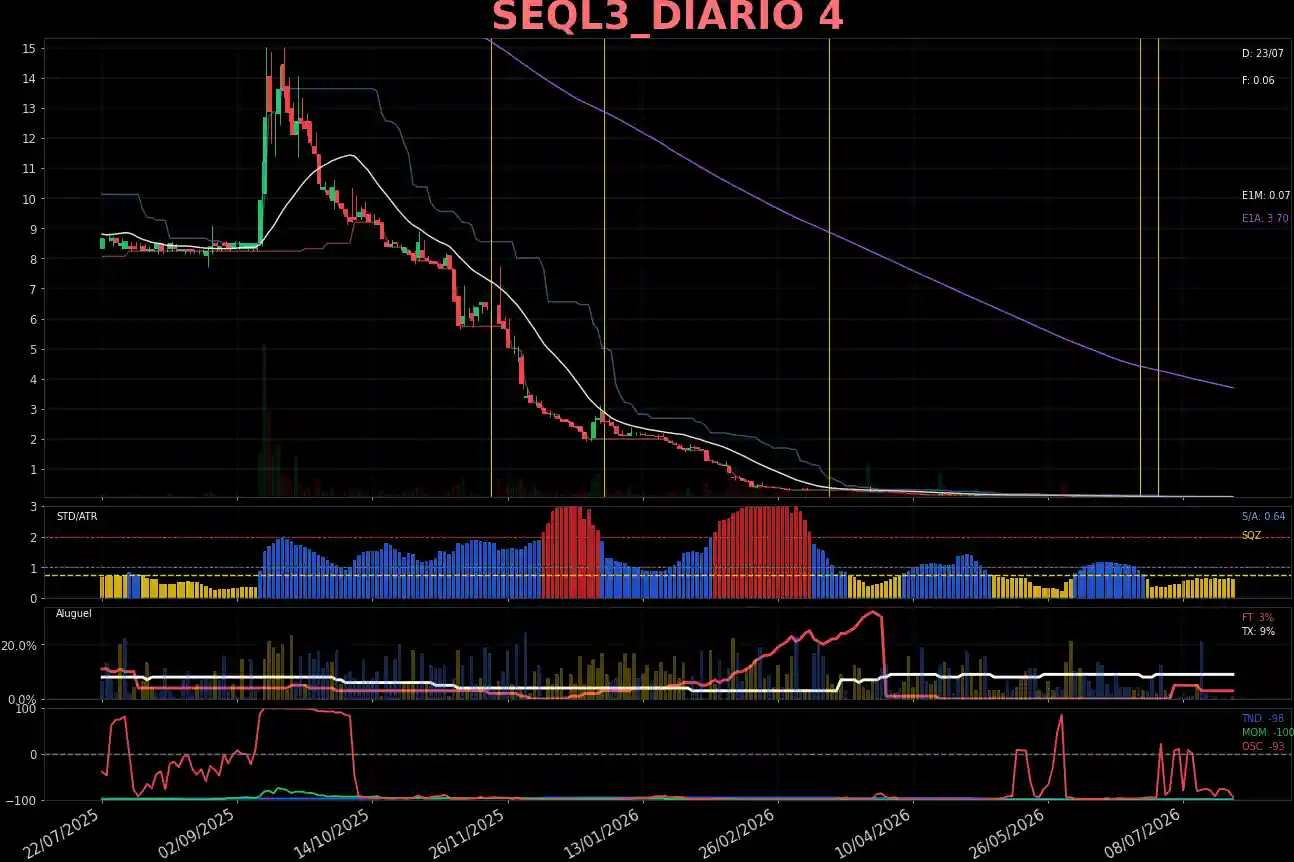Click the price axis label 5
1294x862 pixels.
32,349
